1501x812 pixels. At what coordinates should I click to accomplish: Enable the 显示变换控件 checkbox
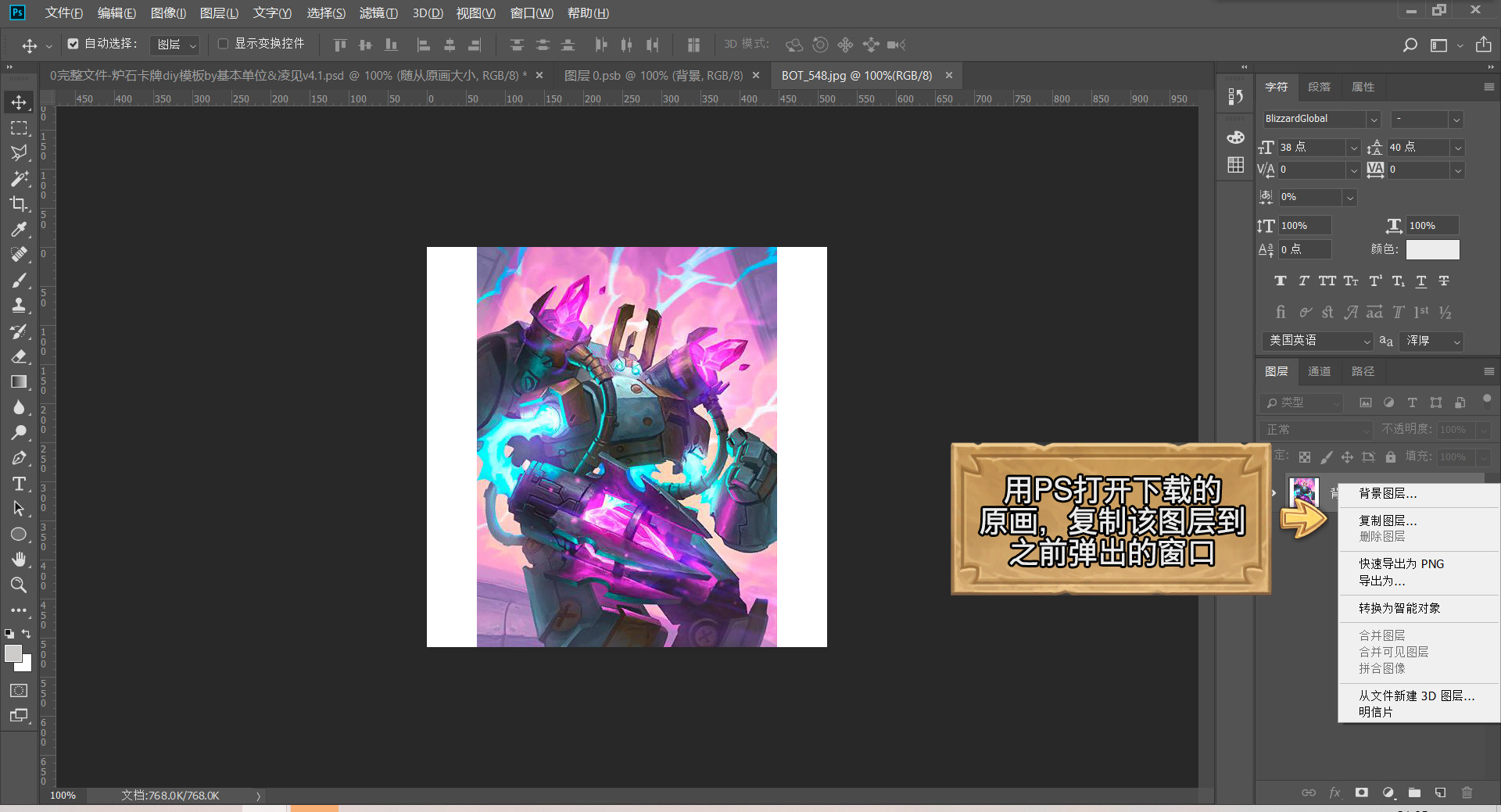(223, 44)
